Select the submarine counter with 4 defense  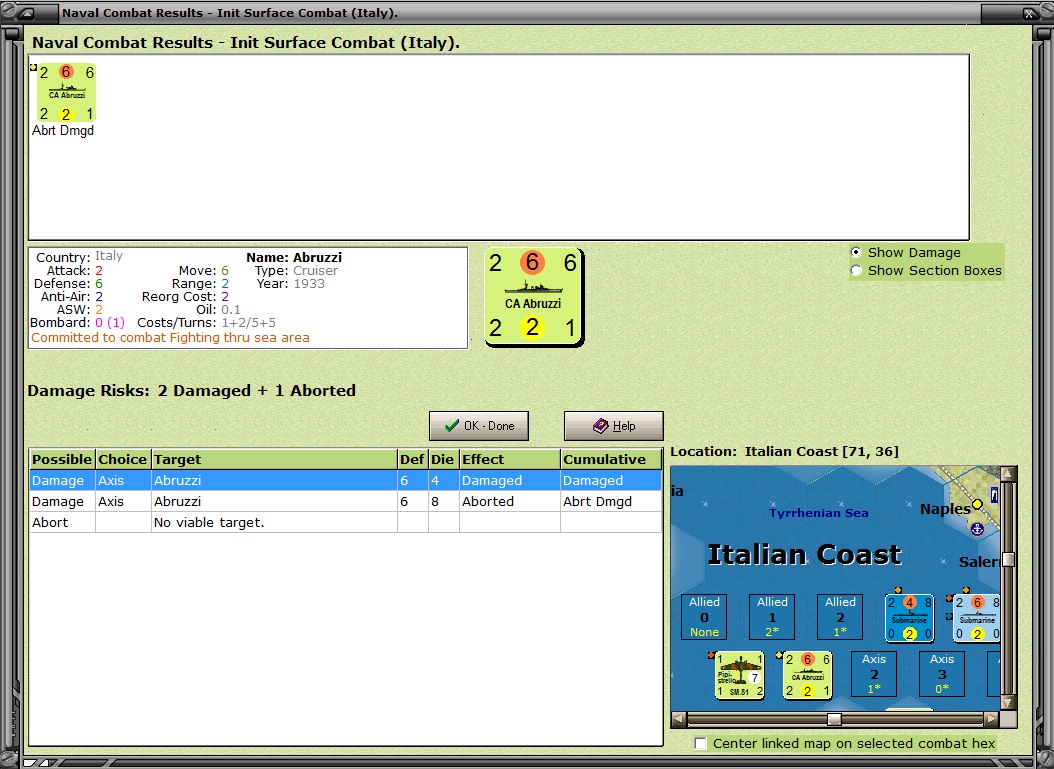pyautogui.click(x=909, y=618)
